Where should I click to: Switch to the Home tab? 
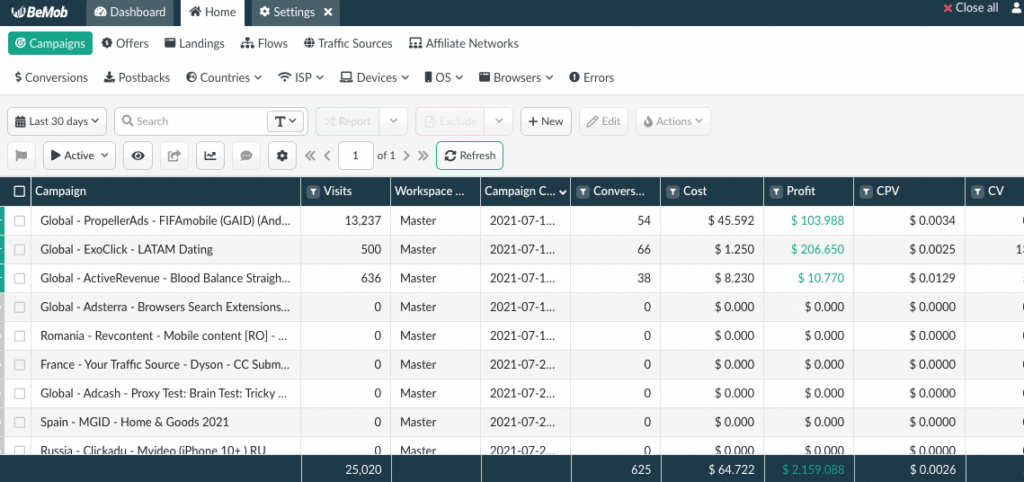[213, 12]
